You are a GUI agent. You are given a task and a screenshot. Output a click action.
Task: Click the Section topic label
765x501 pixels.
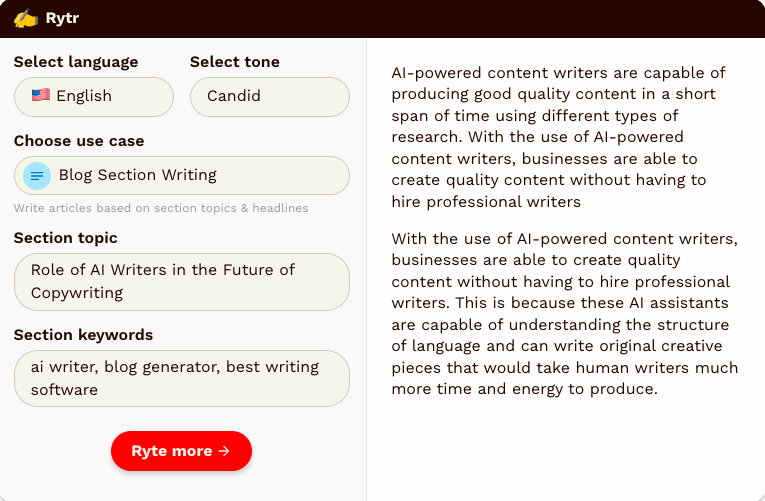tap(65, 238)
